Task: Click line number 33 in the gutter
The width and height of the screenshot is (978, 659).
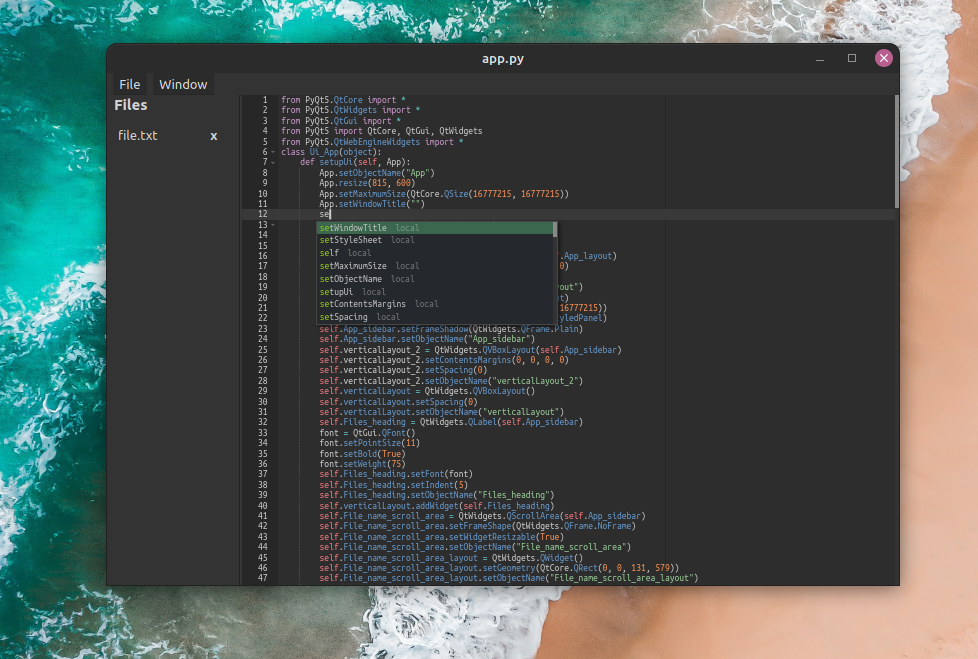Action: point(263,433)
